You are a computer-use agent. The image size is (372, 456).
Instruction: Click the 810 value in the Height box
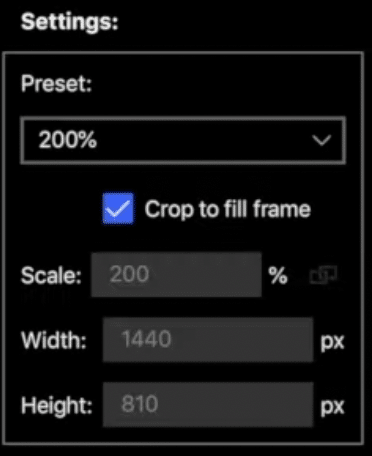(140, 404)
